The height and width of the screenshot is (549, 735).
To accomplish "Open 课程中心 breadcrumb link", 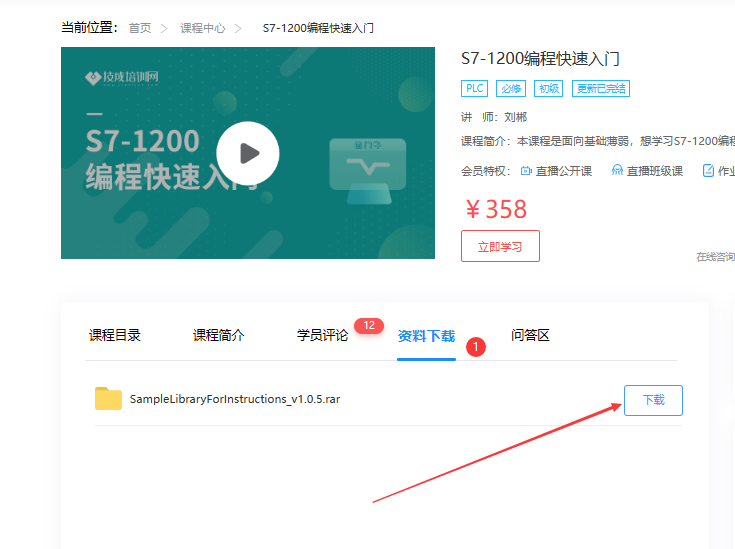I will 202,28.
